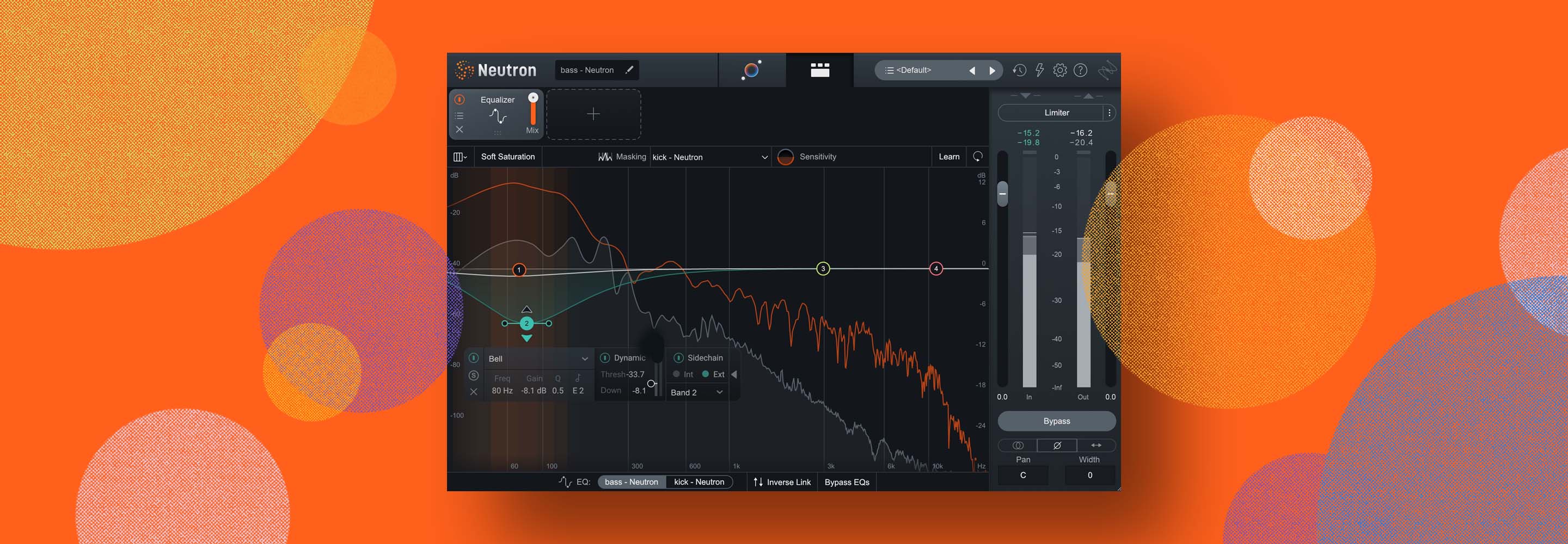Viewport: 1568px width, 544px height.
Task: Go to next preset arrow
Action: (992, 71)
